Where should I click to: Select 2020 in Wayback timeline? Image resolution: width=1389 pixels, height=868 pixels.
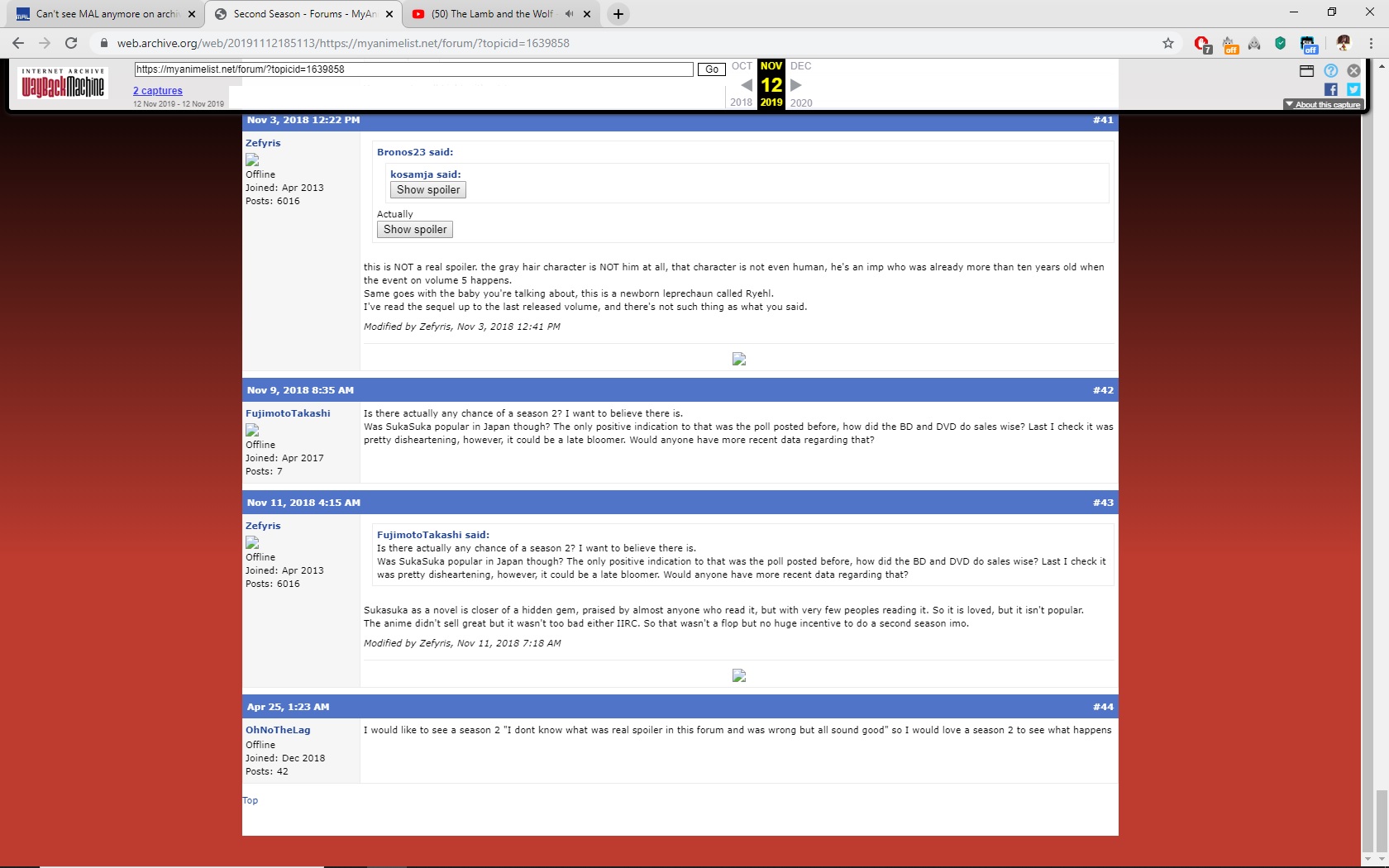801,103
